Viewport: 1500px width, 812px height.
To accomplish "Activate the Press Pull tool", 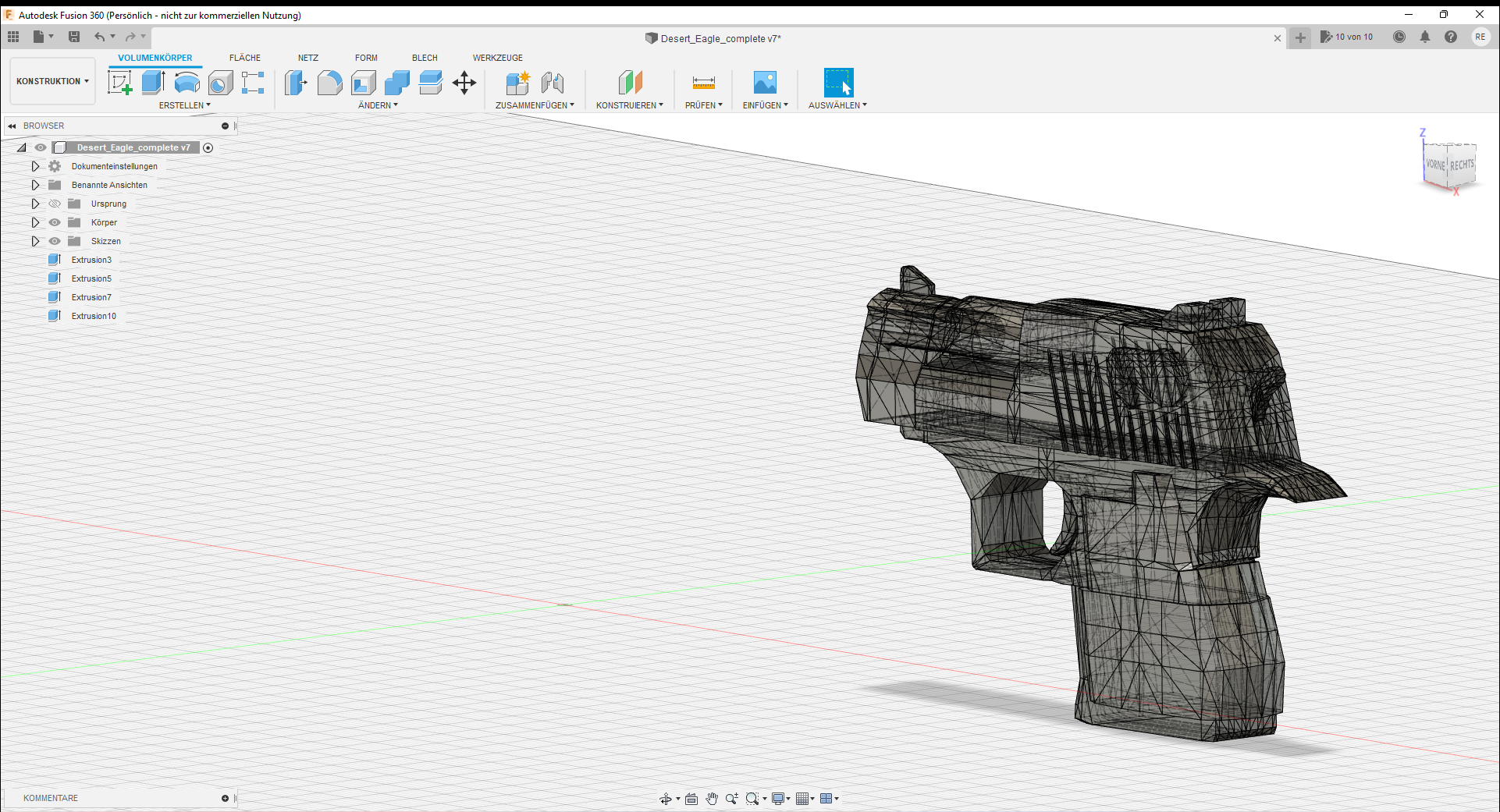I will tap(295, 82).
